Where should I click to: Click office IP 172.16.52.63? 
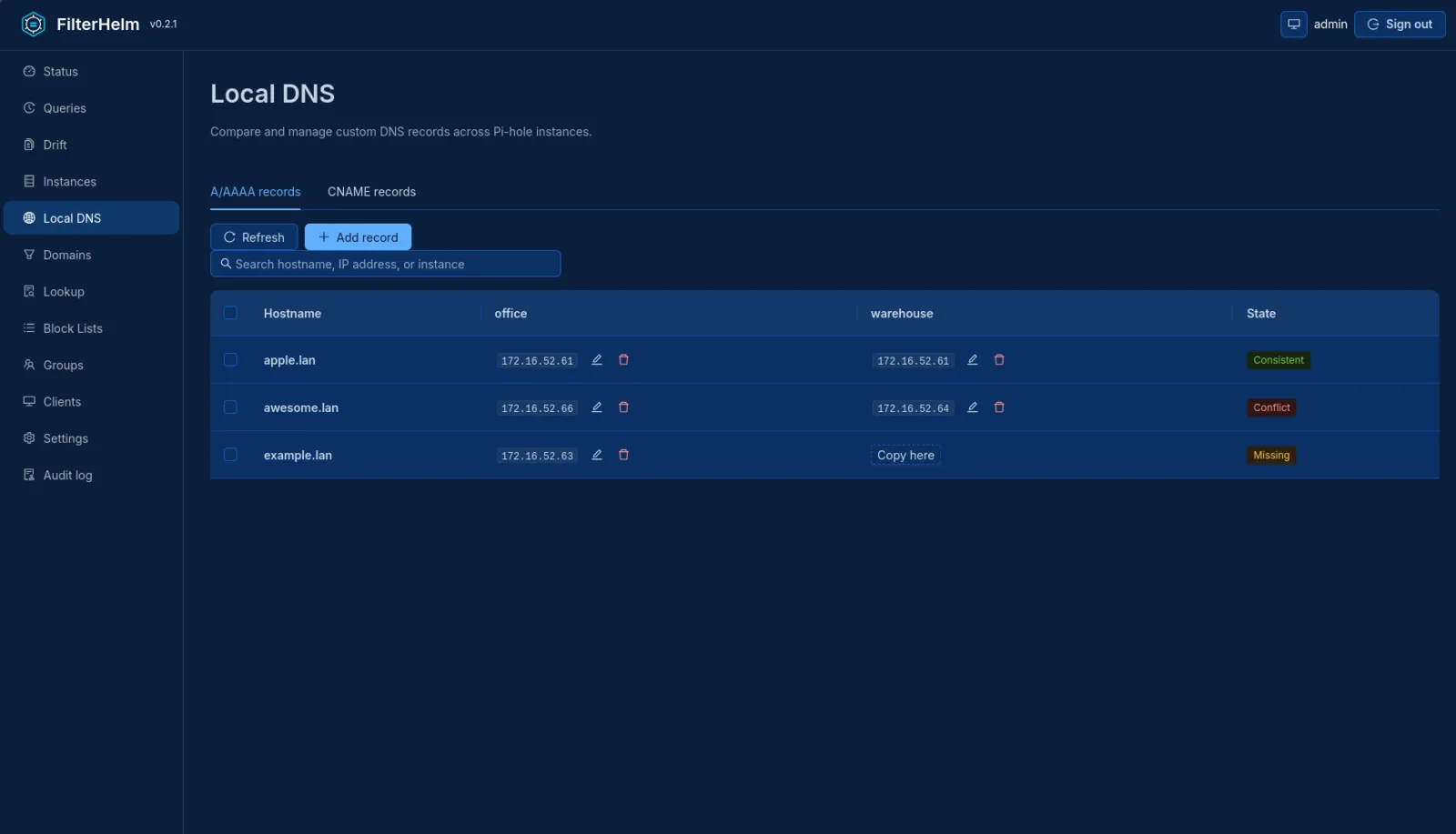point(537,456)
